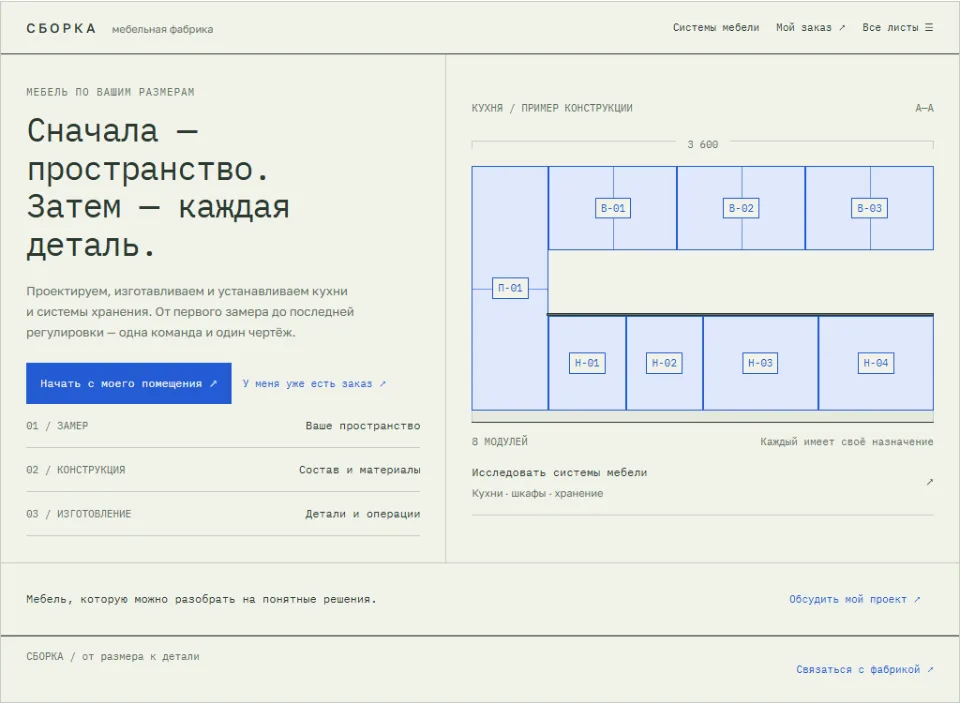Click the Каждый имеет своё назначение caption
Screen dimensions: 960x703
click(x=847, y=442)
